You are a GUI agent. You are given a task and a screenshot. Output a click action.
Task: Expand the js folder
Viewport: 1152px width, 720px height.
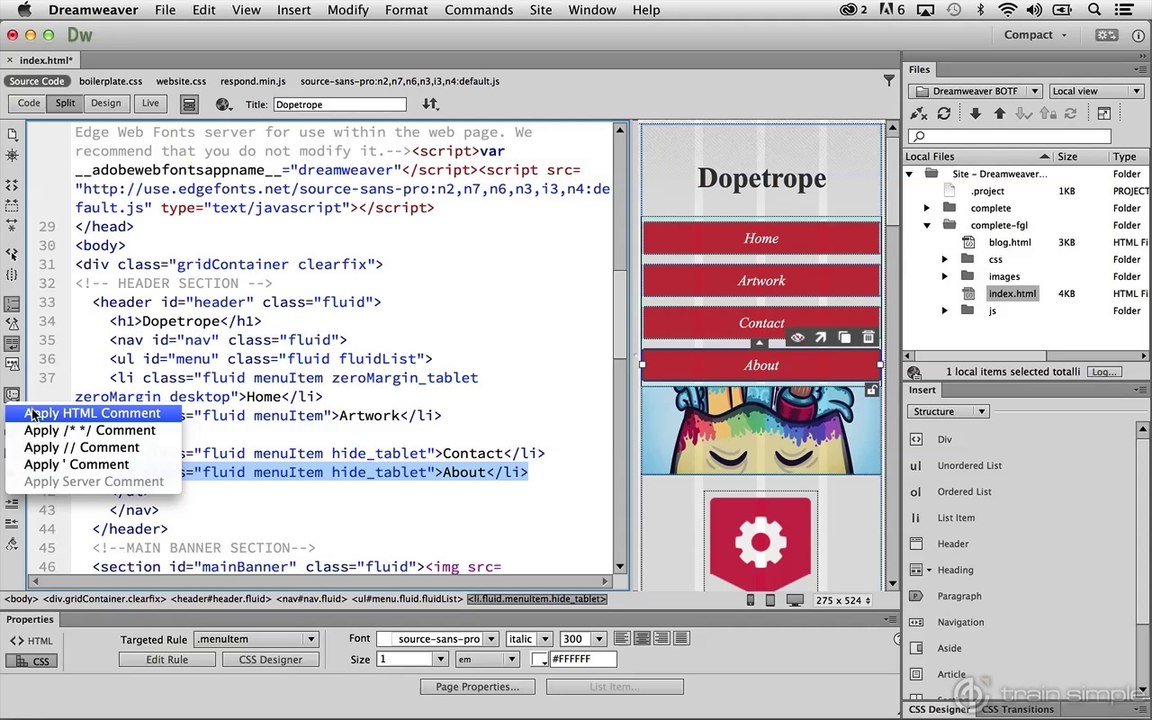(x=945, y=311)
